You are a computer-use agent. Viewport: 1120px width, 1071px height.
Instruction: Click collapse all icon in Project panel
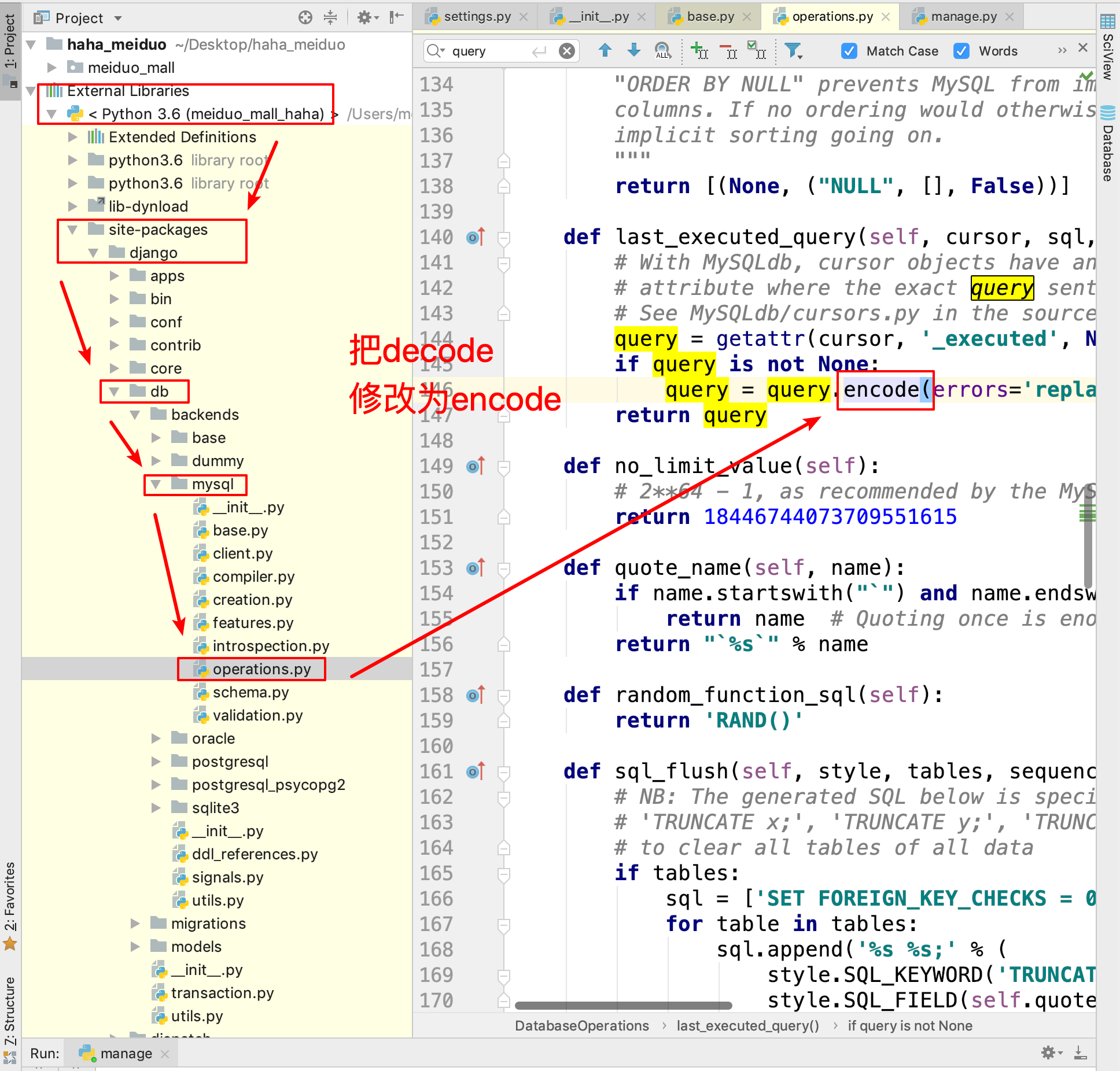click(x=330, y=18)
